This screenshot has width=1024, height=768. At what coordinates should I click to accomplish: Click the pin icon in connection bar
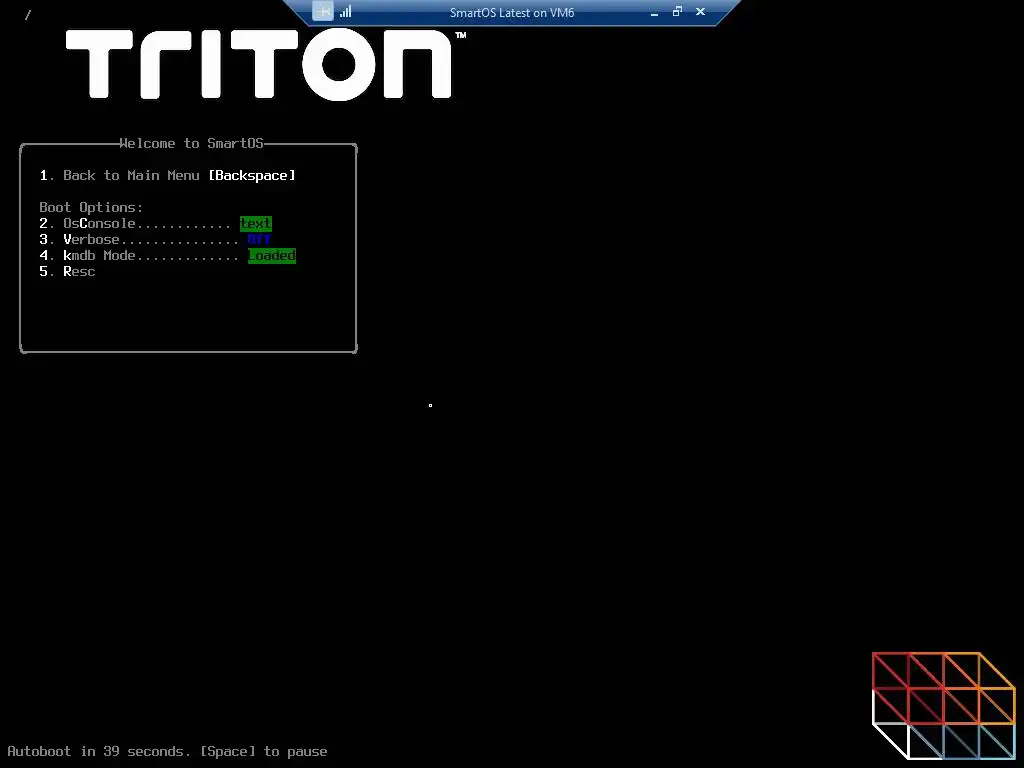pos(323,12)
